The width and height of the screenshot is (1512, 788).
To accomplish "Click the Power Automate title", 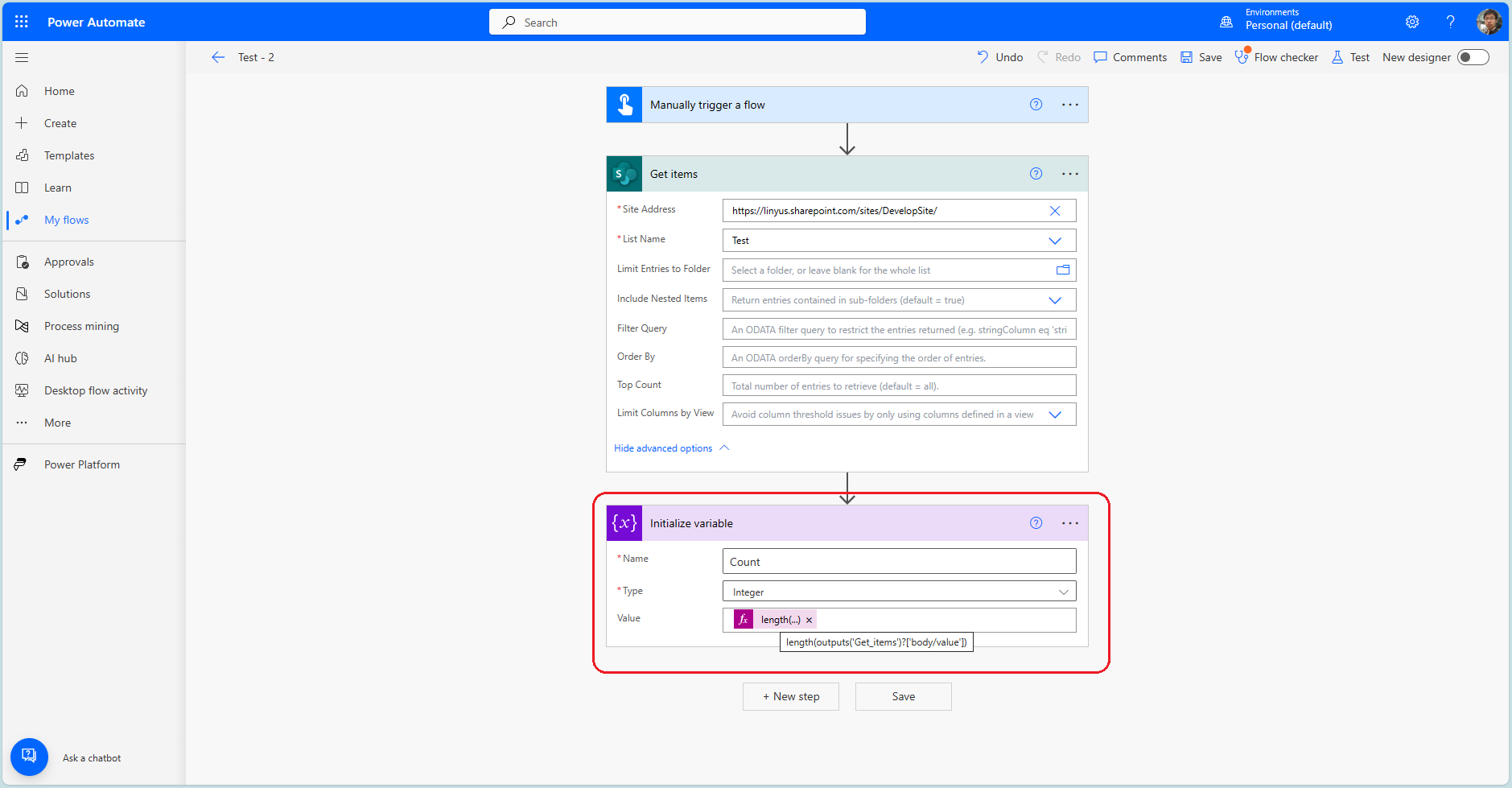I will coord(97,22).
